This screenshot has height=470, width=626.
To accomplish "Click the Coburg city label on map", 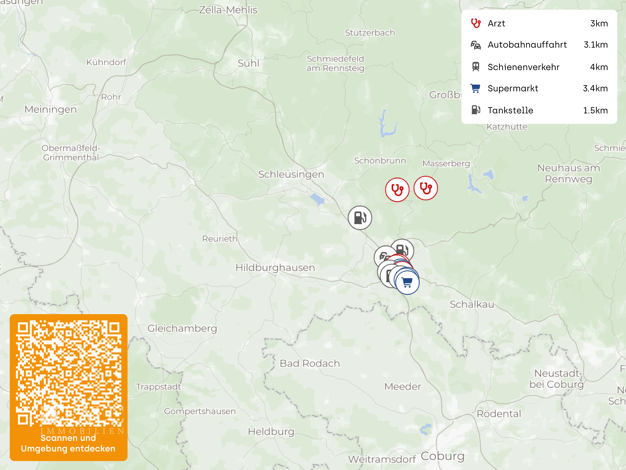I will [443, 456].
